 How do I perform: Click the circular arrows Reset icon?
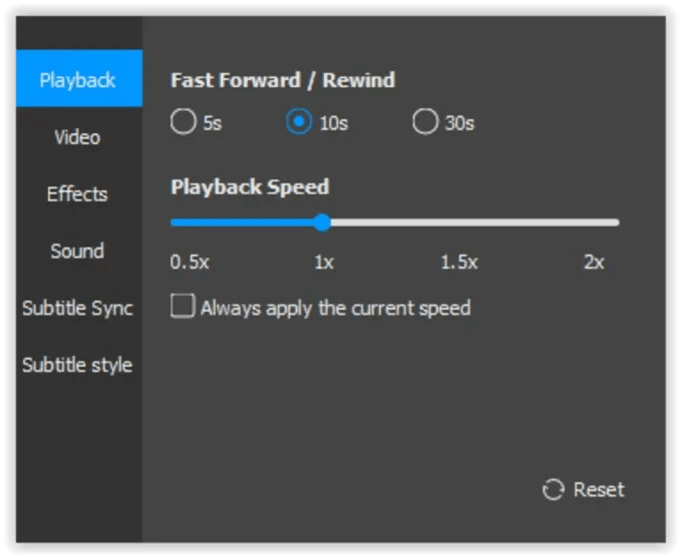tap(553, 490)
